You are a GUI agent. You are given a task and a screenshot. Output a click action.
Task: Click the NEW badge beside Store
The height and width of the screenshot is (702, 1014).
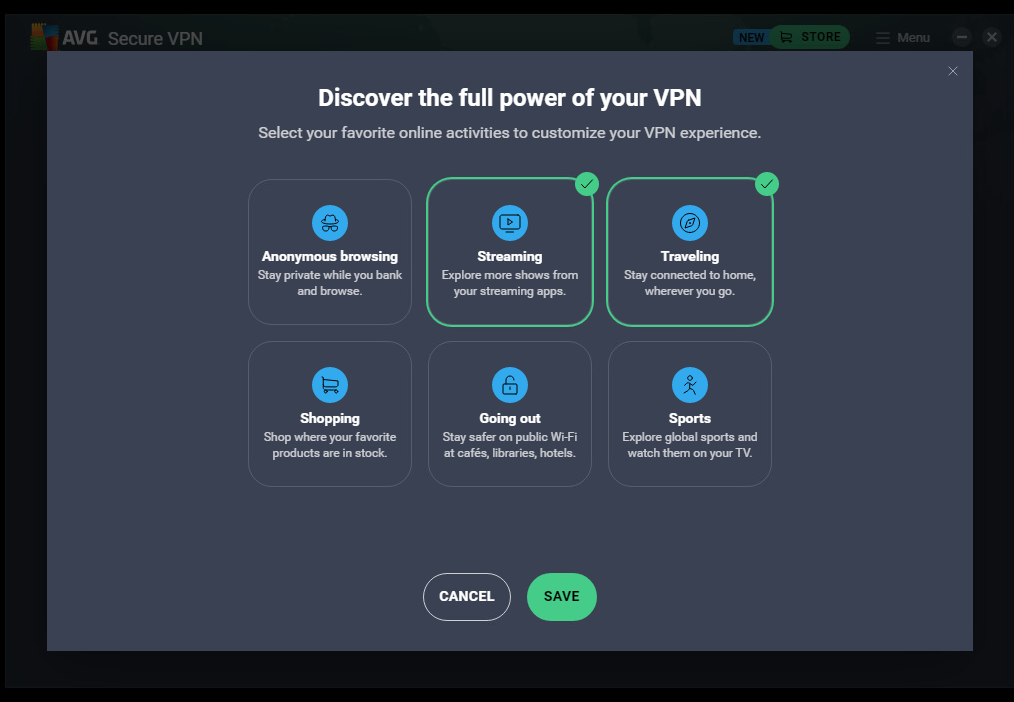(750, 38)
